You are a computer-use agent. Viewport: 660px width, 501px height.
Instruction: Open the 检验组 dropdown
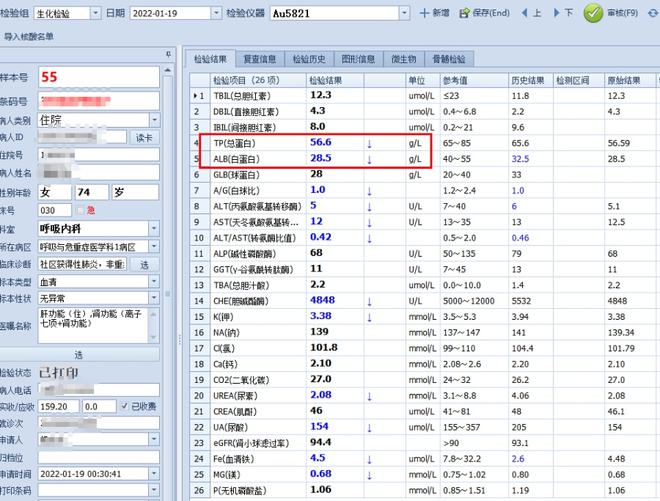(96, 13)
